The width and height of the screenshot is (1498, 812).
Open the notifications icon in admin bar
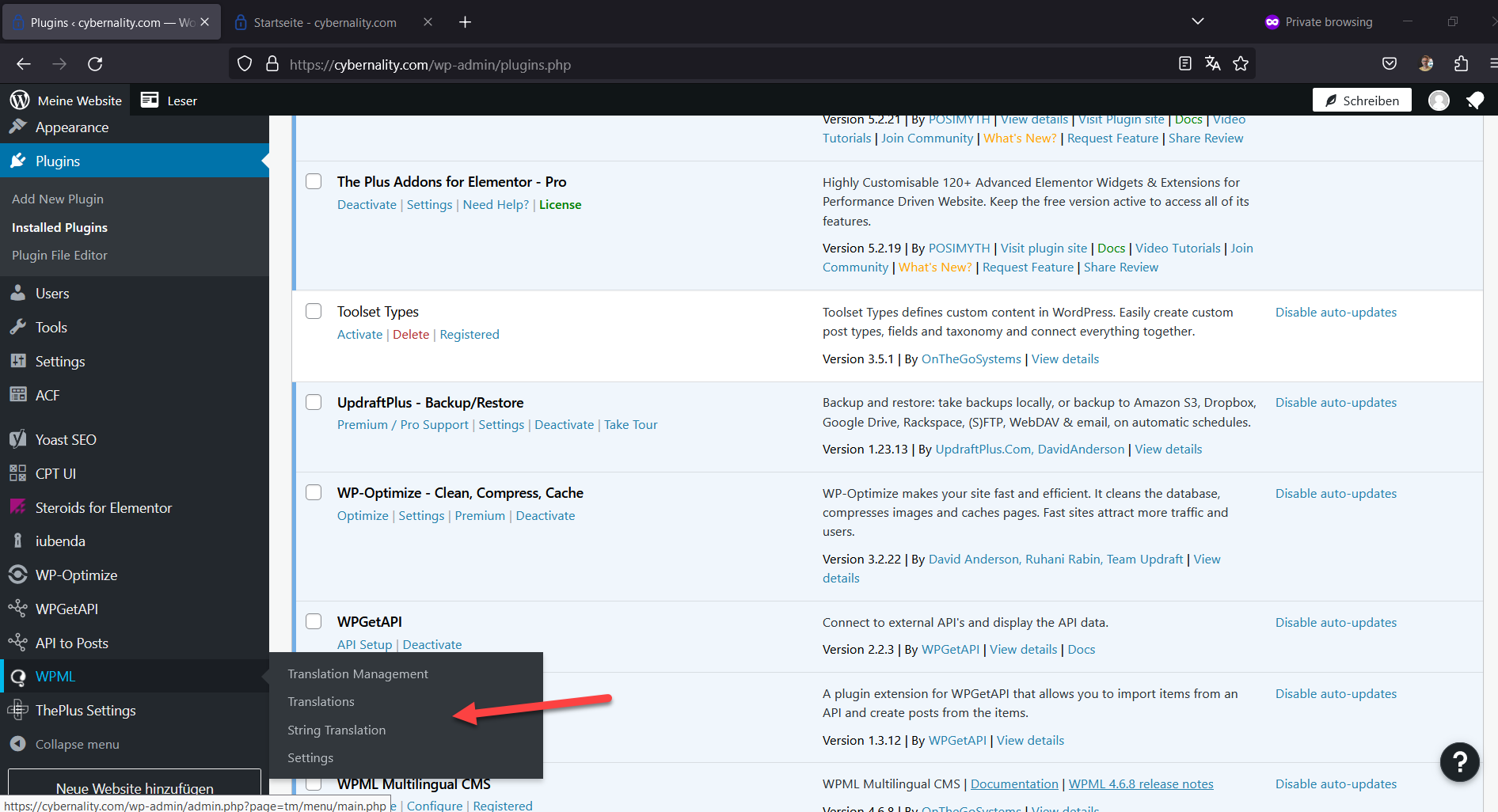pos(1474,101)
